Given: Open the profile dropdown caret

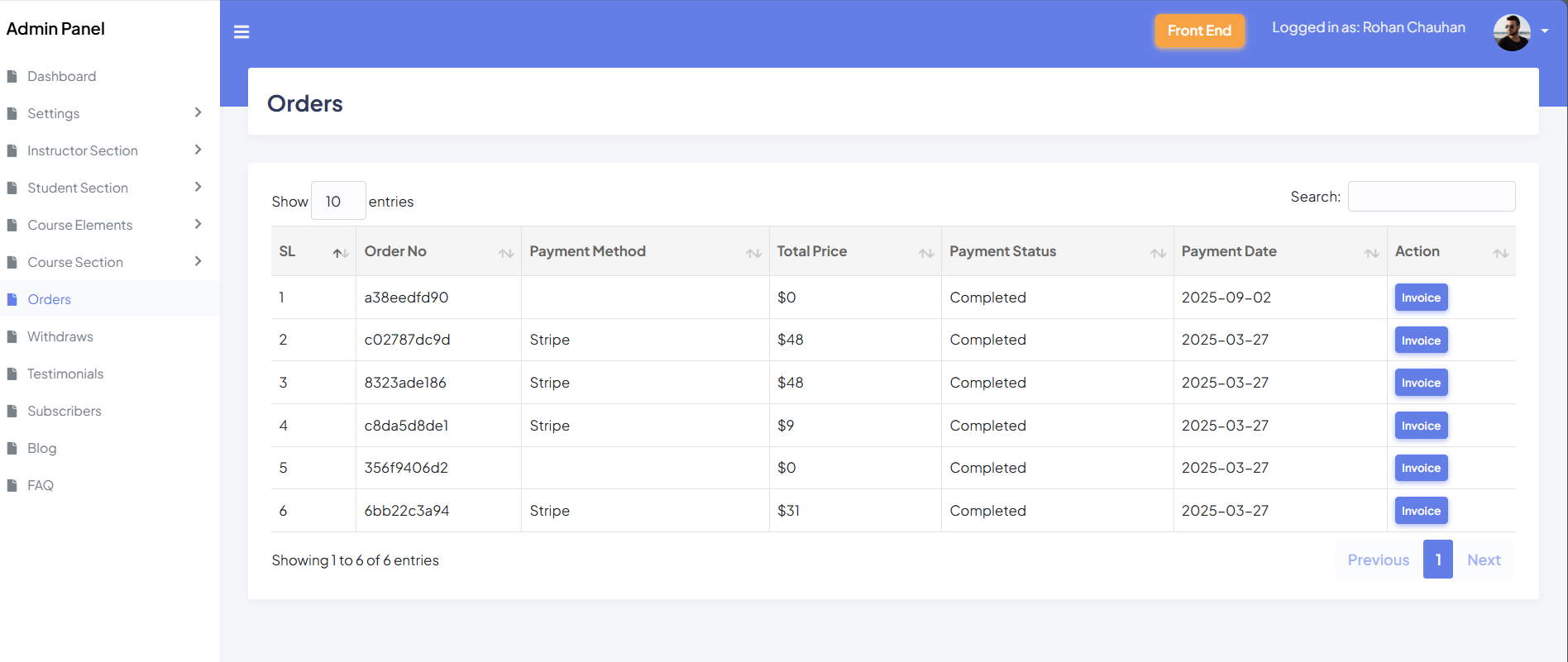Looking at the screenshot, I should [1545, 31].
